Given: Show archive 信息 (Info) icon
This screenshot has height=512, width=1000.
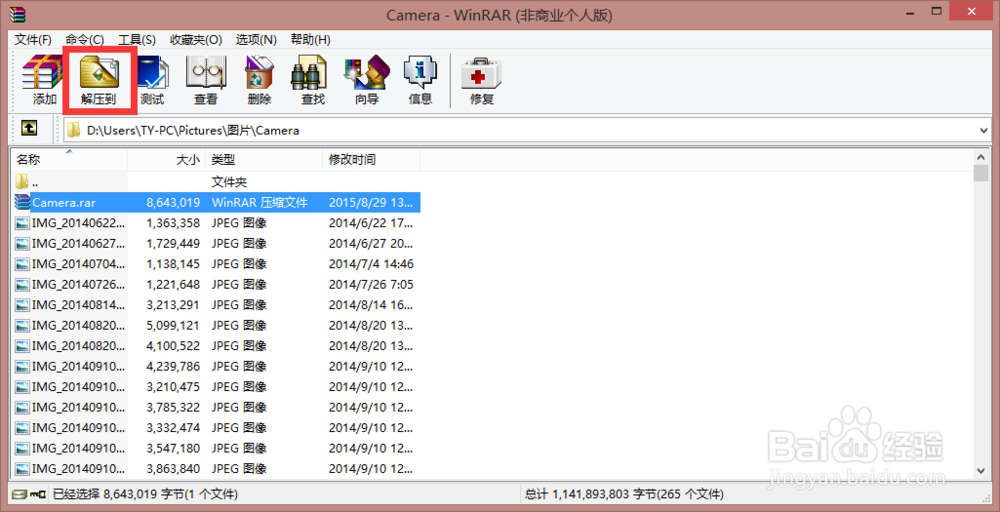Looking at the screenshot, I should 420,80.
